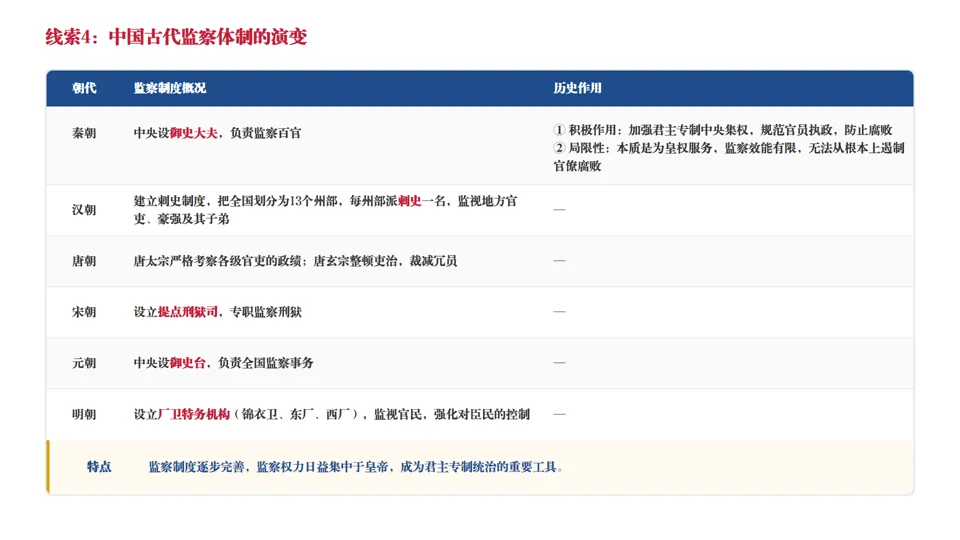The width and height of the screenshot is (960, 540).
Task: Select the 秦朝 row label
Action: (x=84, y=133)
